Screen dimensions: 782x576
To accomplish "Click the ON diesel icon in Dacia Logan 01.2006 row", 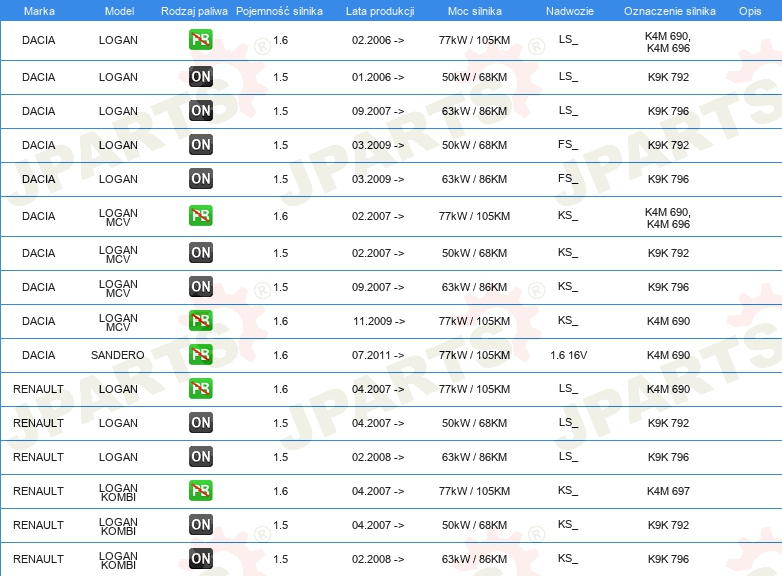I will click(x=201, y=77).
